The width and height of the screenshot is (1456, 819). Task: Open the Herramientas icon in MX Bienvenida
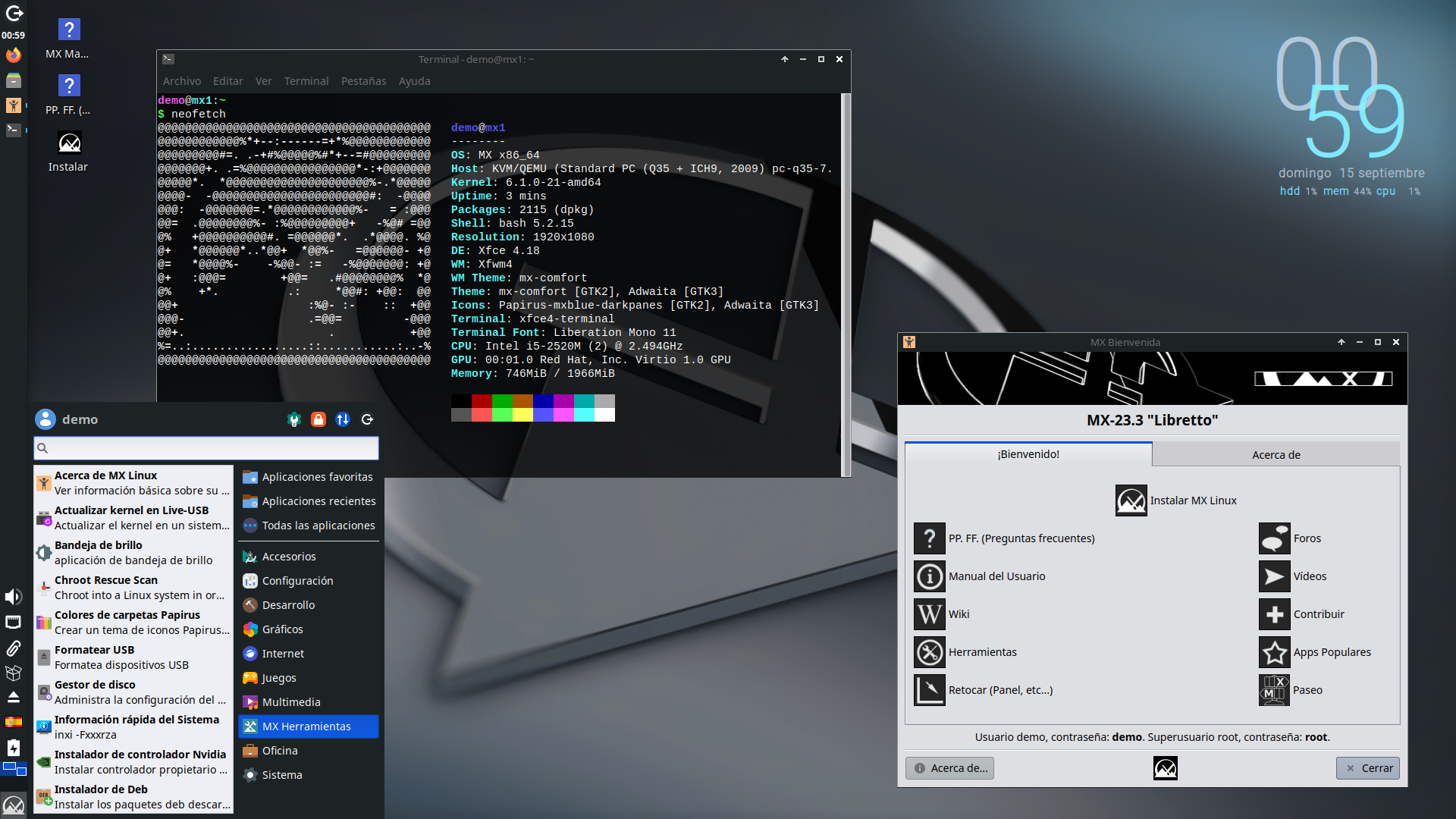(929, 652)
